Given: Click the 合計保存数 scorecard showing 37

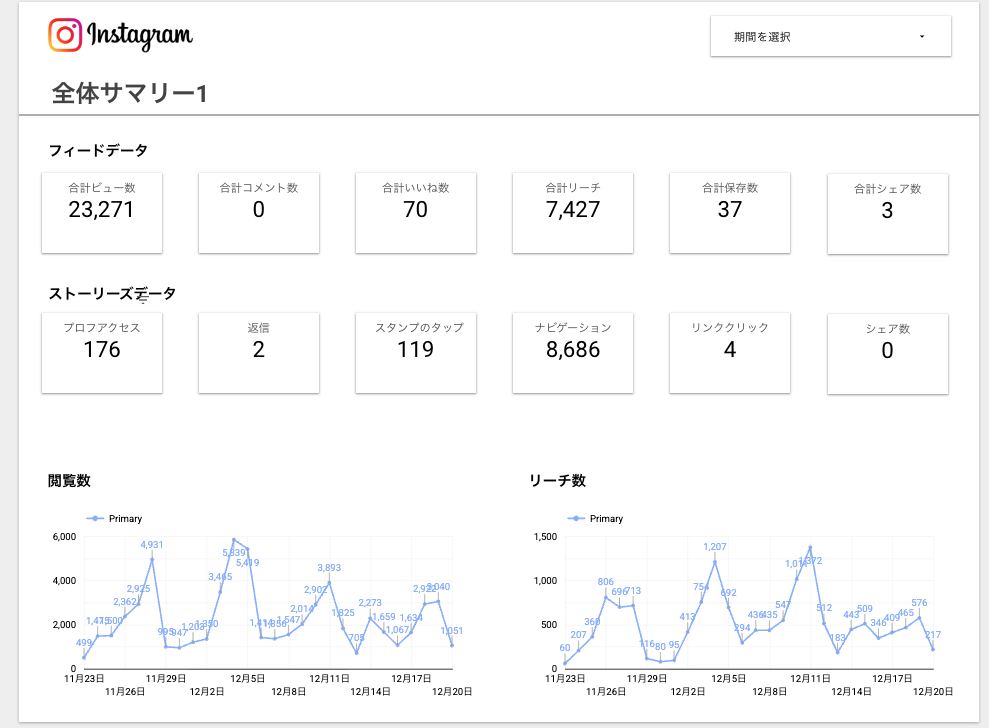Looking at the screenshot, I should pos(730,212).
